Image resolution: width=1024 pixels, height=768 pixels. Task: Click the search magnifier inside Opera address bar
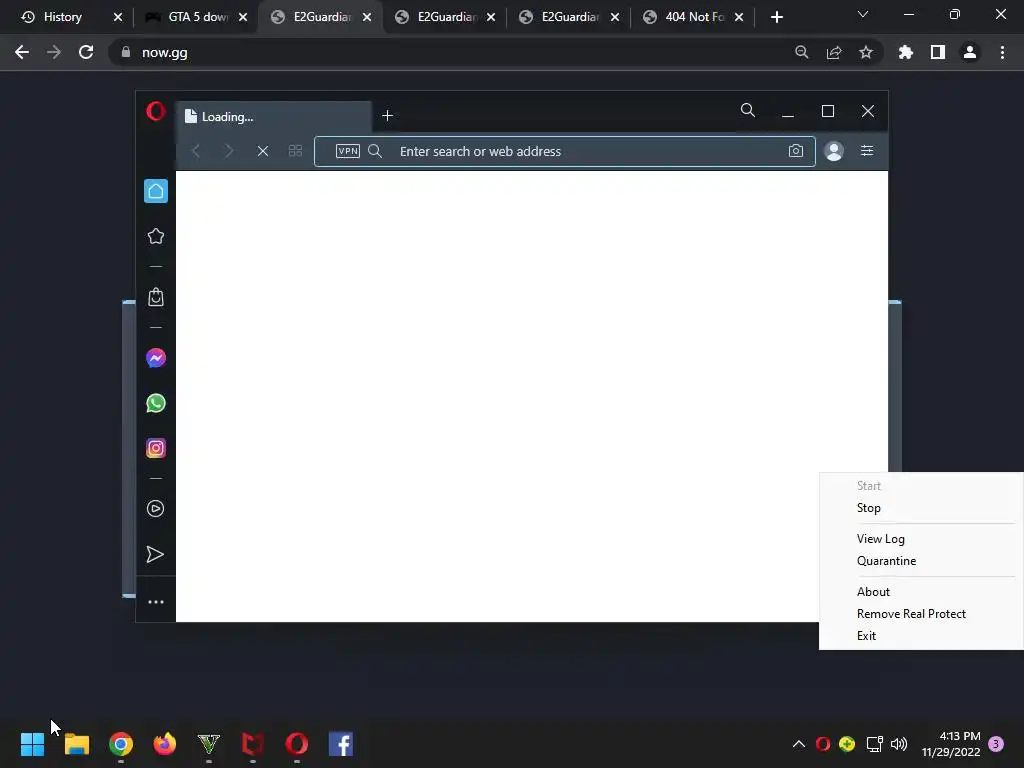(375, 151)
